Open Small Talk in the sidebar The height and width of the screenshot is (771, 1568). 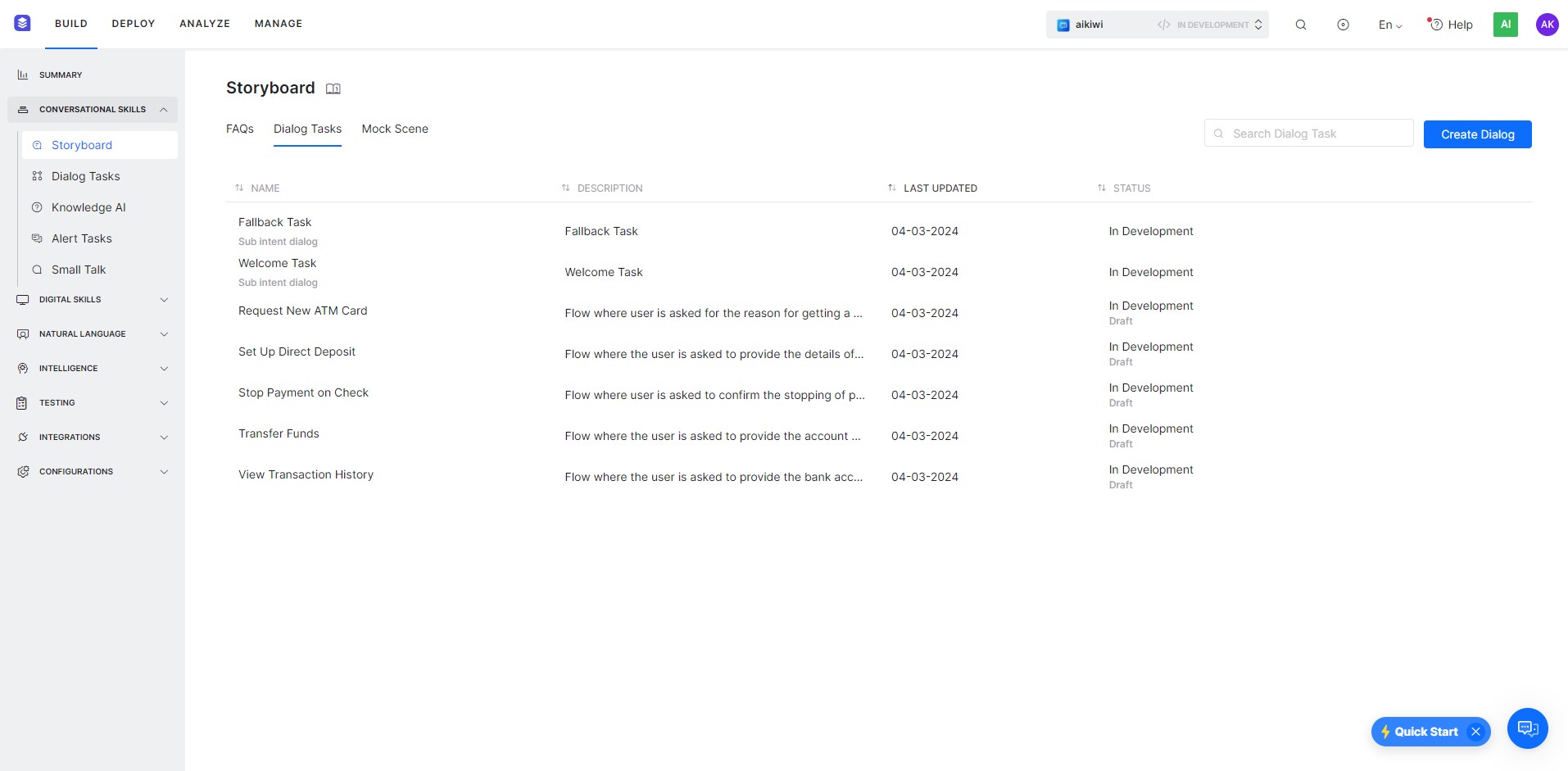point(79,270)
